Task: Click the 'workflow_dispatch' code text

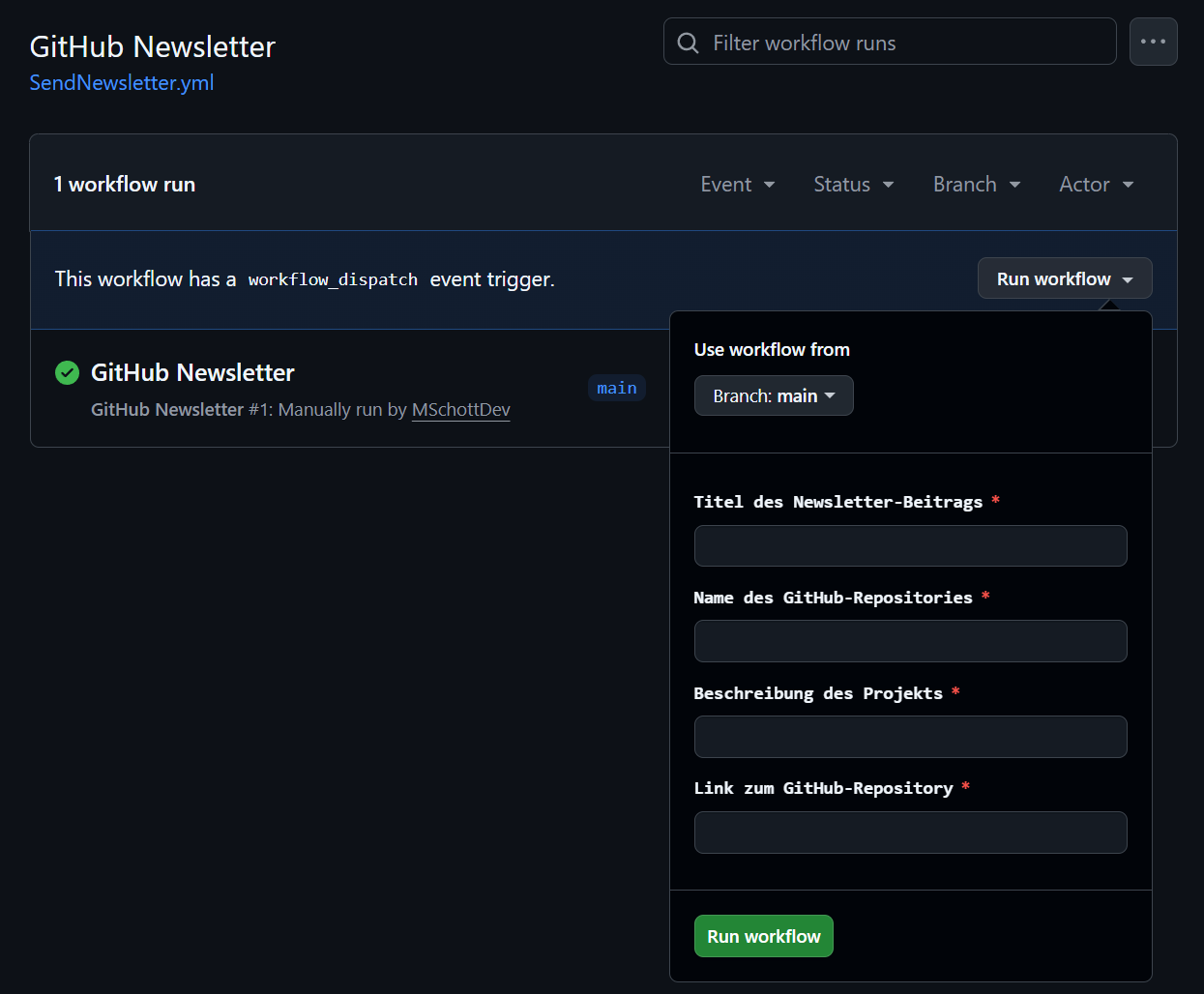Action: click(x=333, y=279)
